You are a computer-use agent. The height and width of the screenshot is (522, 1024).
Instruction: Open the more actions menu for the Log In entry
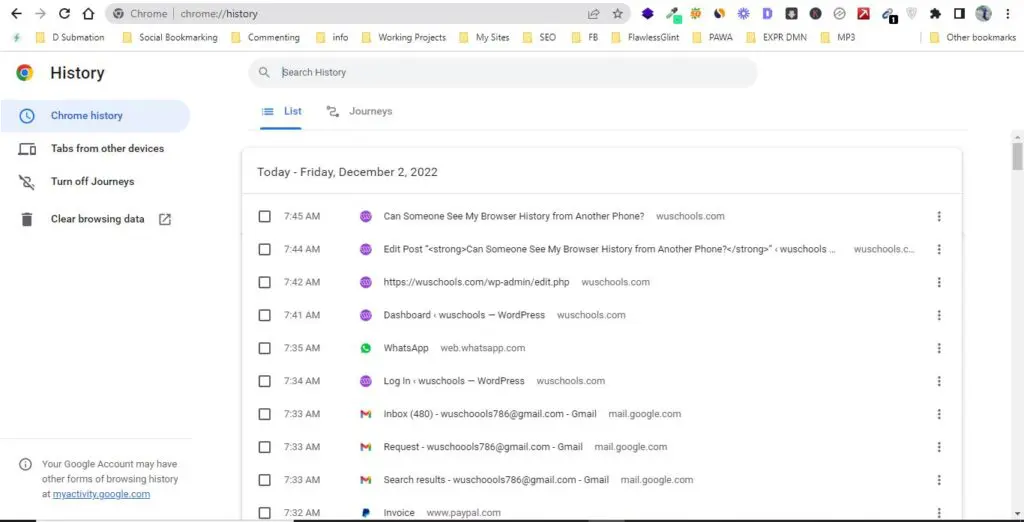coord(939,381)
